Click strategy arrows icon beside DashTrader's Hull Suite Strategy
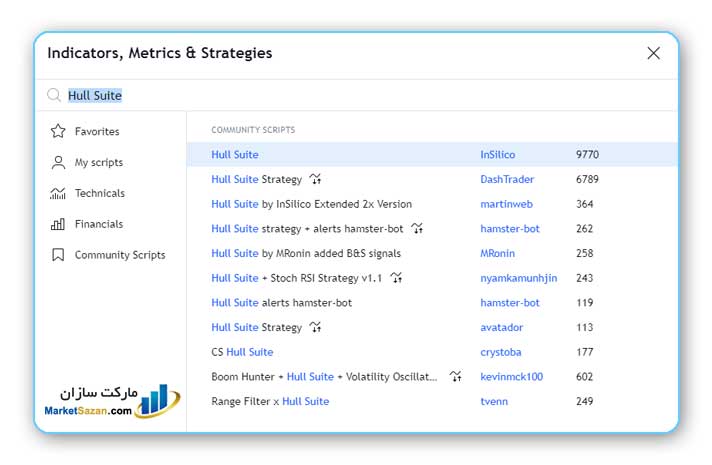Viewport: 712px width, 465px height. pyautogui.click(x=315, y=180)
